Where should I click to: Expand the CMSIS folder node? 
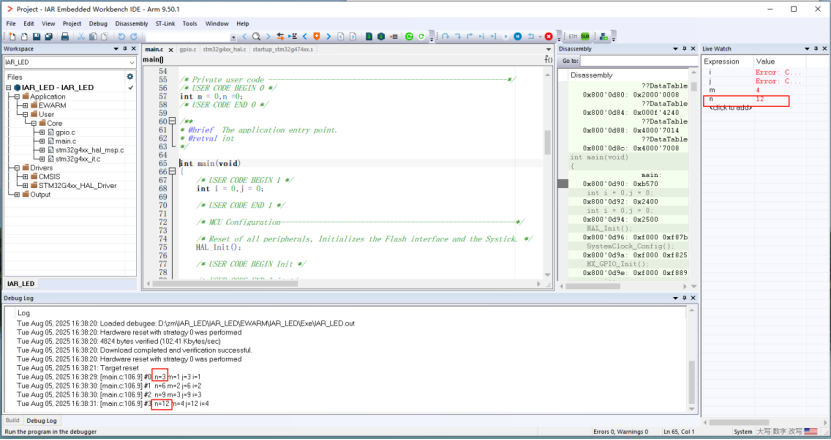point(25,177)
